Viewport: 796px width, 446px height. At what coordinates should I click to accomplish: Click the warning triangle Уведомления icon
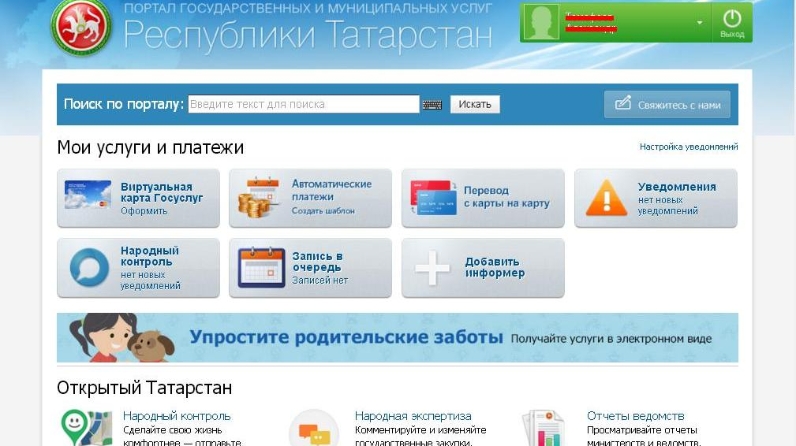tap(606, 198)
